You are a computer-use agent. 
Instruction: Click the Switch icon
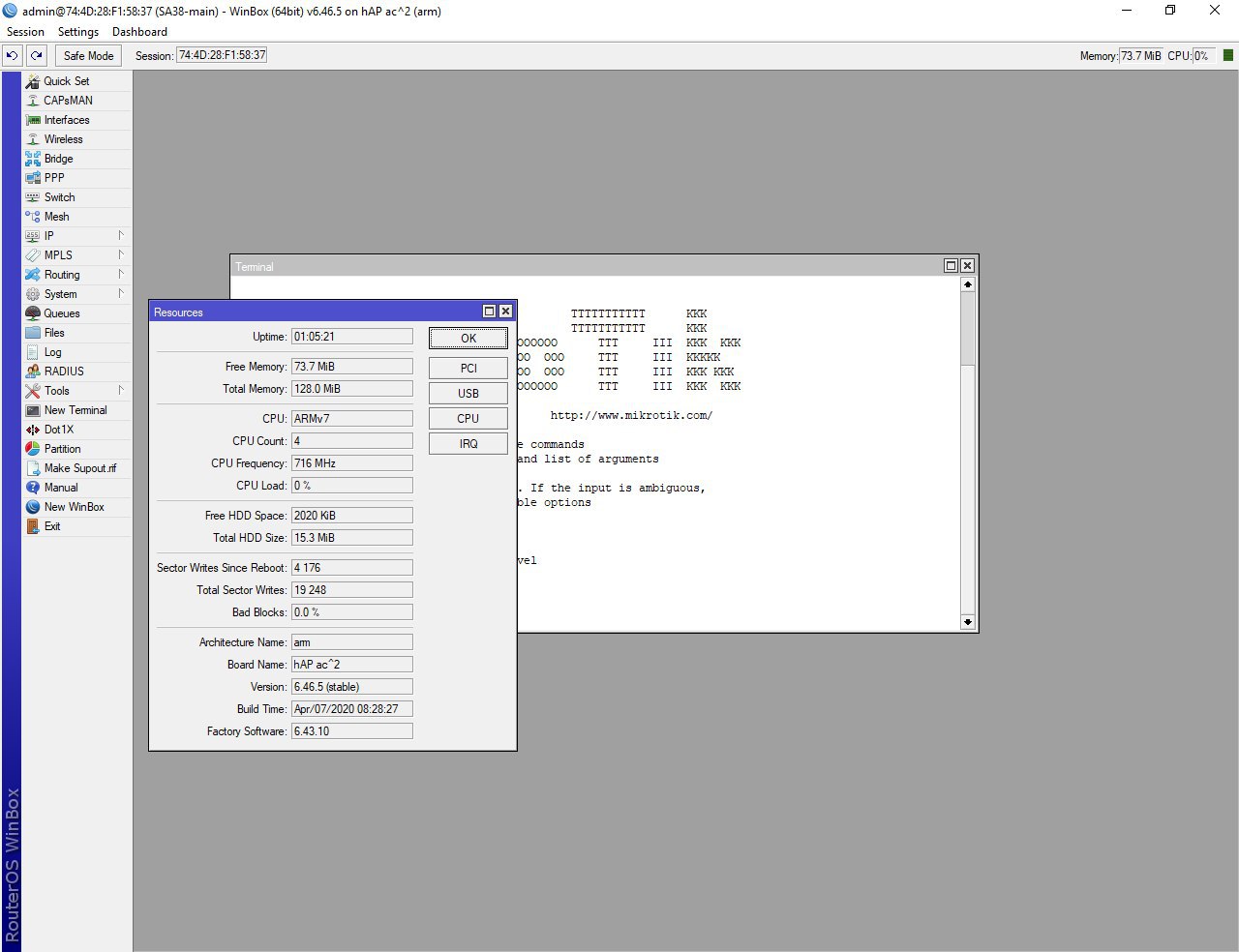pos(33,197)
